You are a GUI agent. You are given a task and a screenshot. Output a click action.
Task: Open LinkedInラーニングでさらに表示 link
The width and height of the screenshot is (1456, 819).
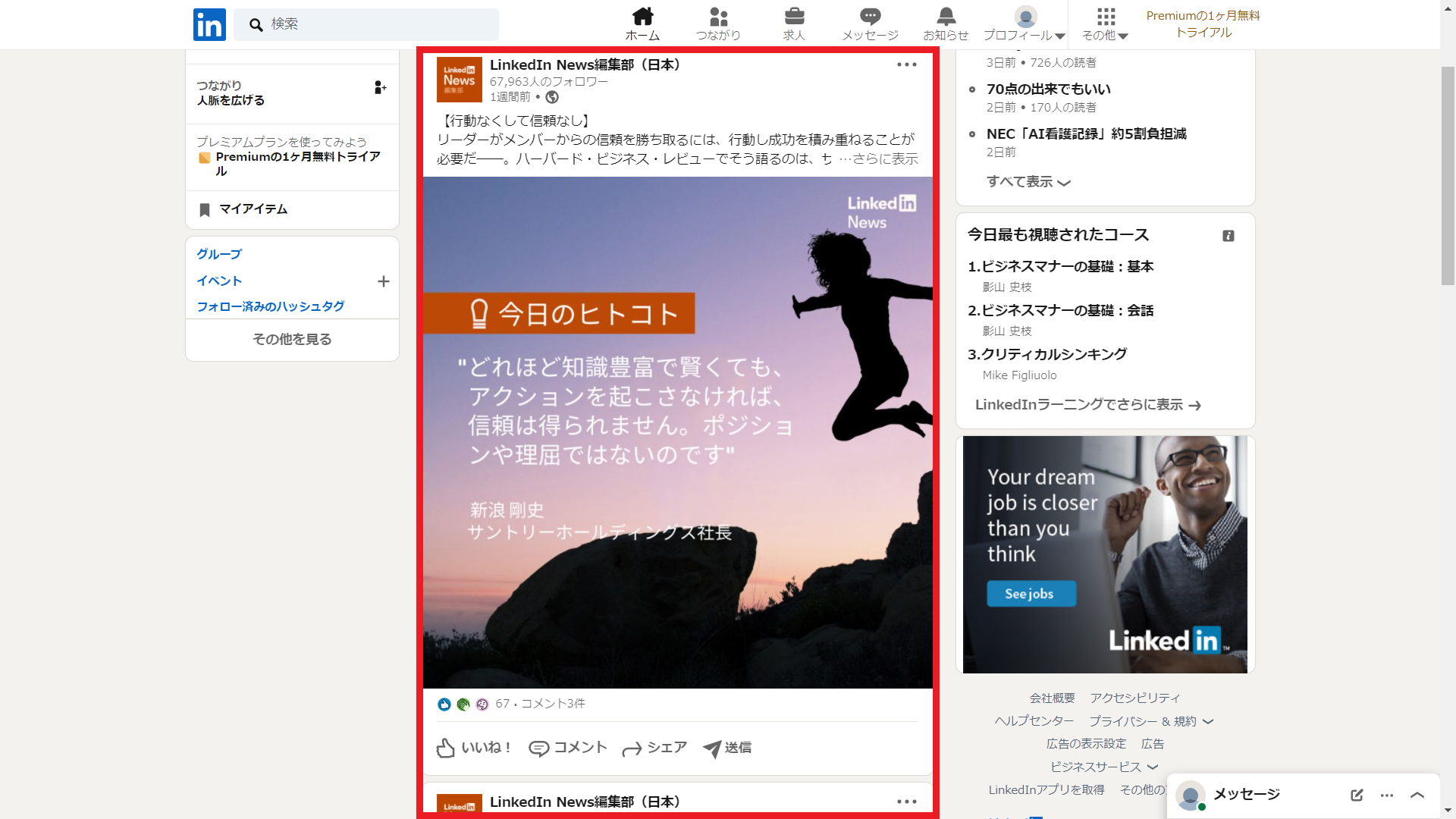[x=1087, y=405]
